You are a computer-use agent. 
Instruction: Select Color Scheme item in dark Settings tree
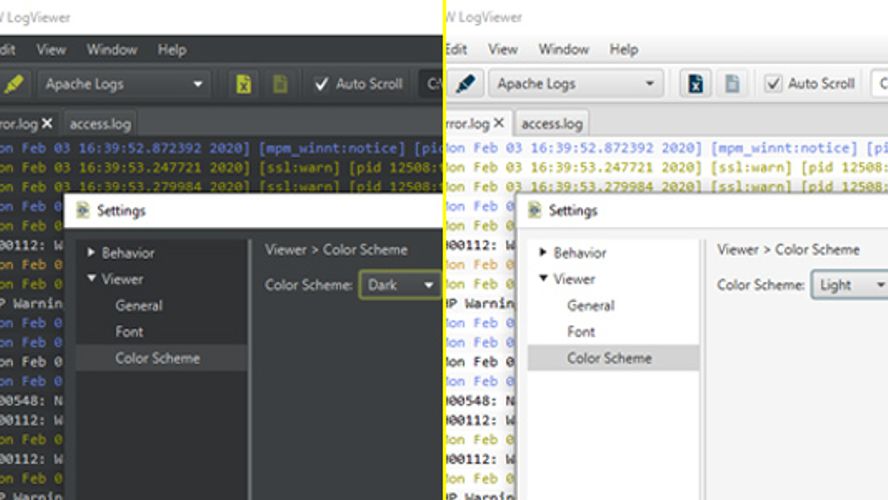point(161,358)
